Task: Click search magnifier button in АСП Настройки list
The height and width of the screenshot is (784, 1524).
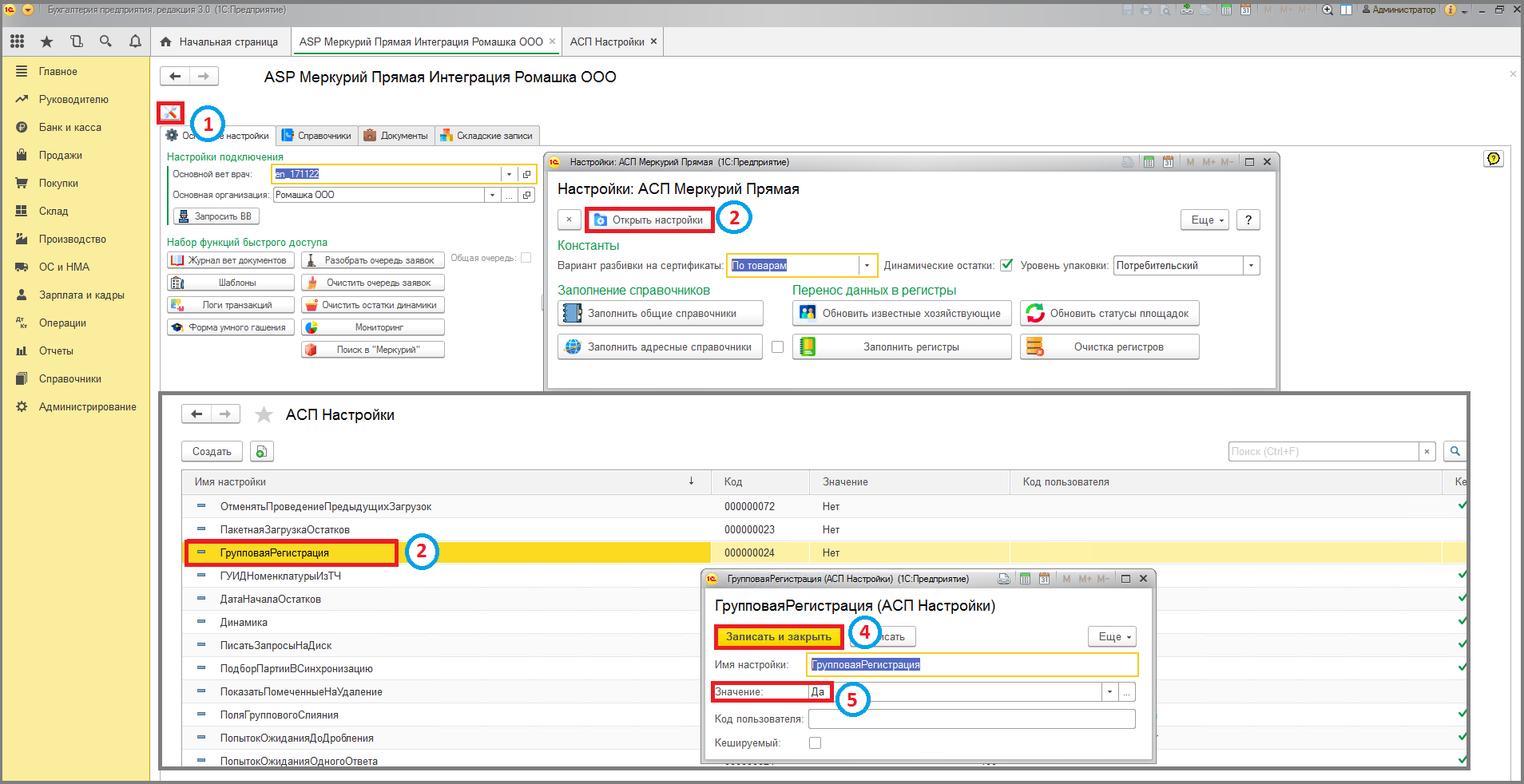Action: click(1455, 451)
